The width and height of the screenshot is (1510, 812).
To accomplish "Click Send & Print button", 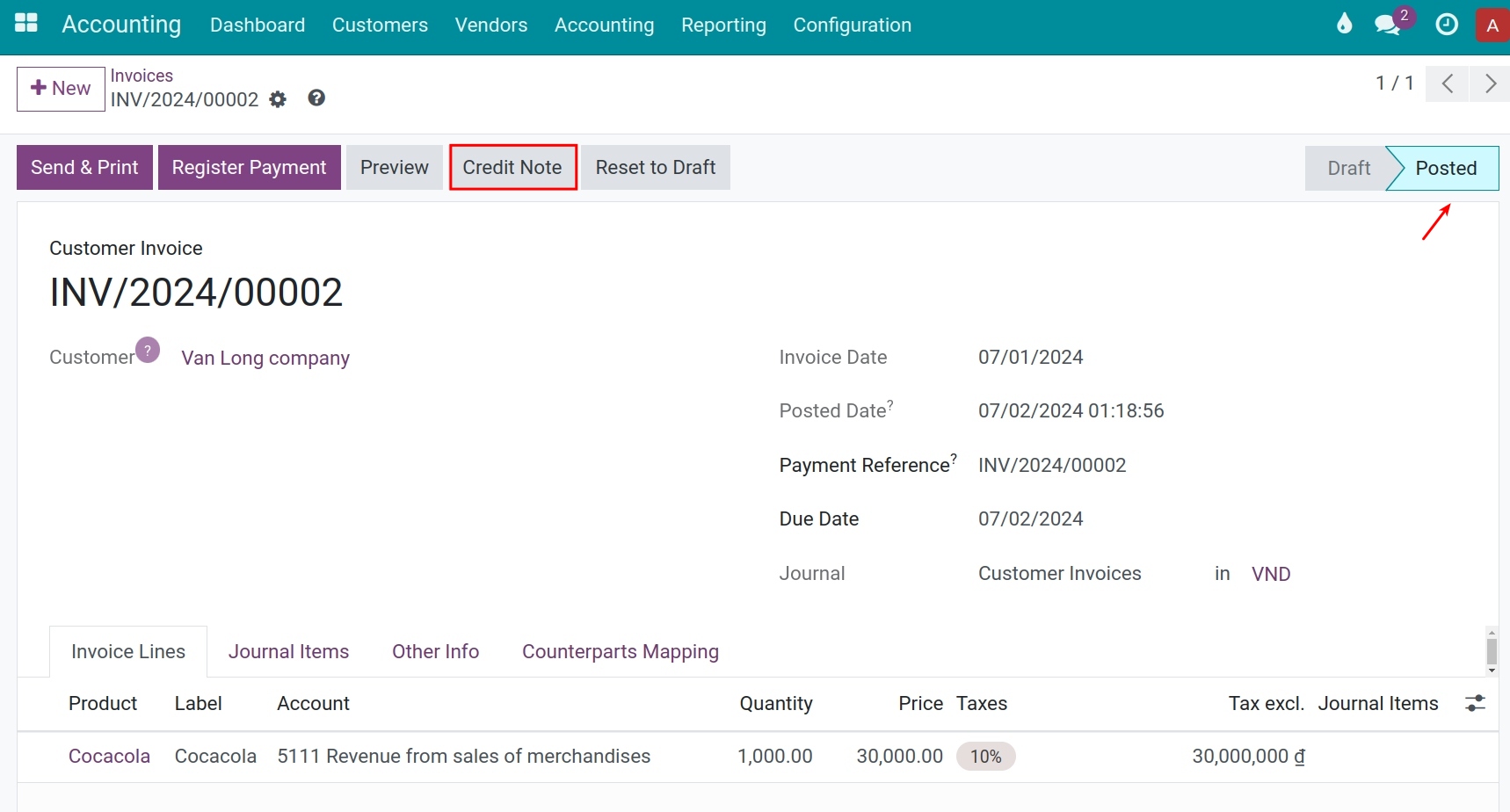I will (x=84, y=167).
